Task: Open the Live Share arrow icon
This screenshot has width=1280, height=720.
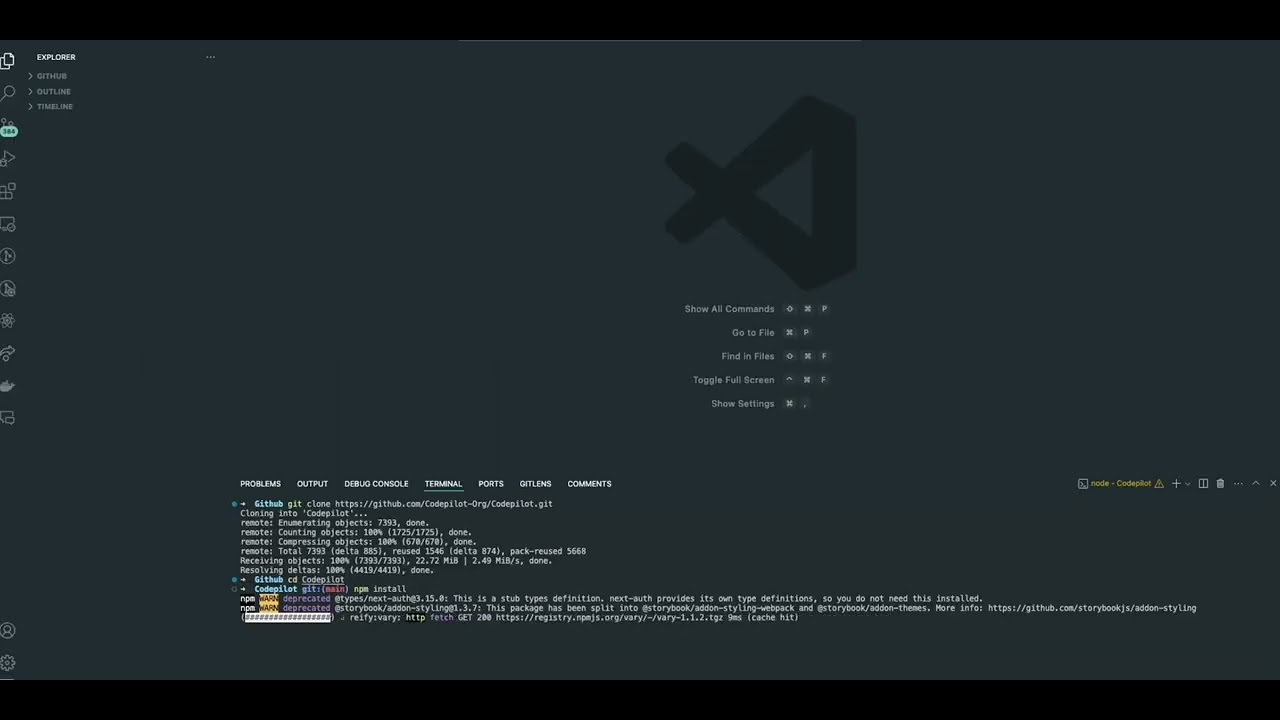Action: 8,354
